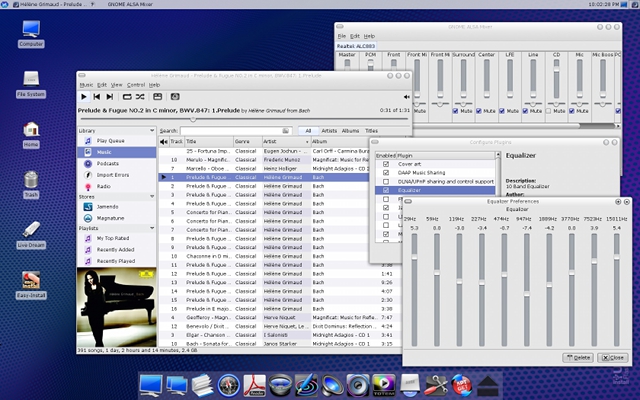Open the Easy-Install desktop icon
Image resolution: width=640 pixels, height=400 pixels.
point(31,285)
